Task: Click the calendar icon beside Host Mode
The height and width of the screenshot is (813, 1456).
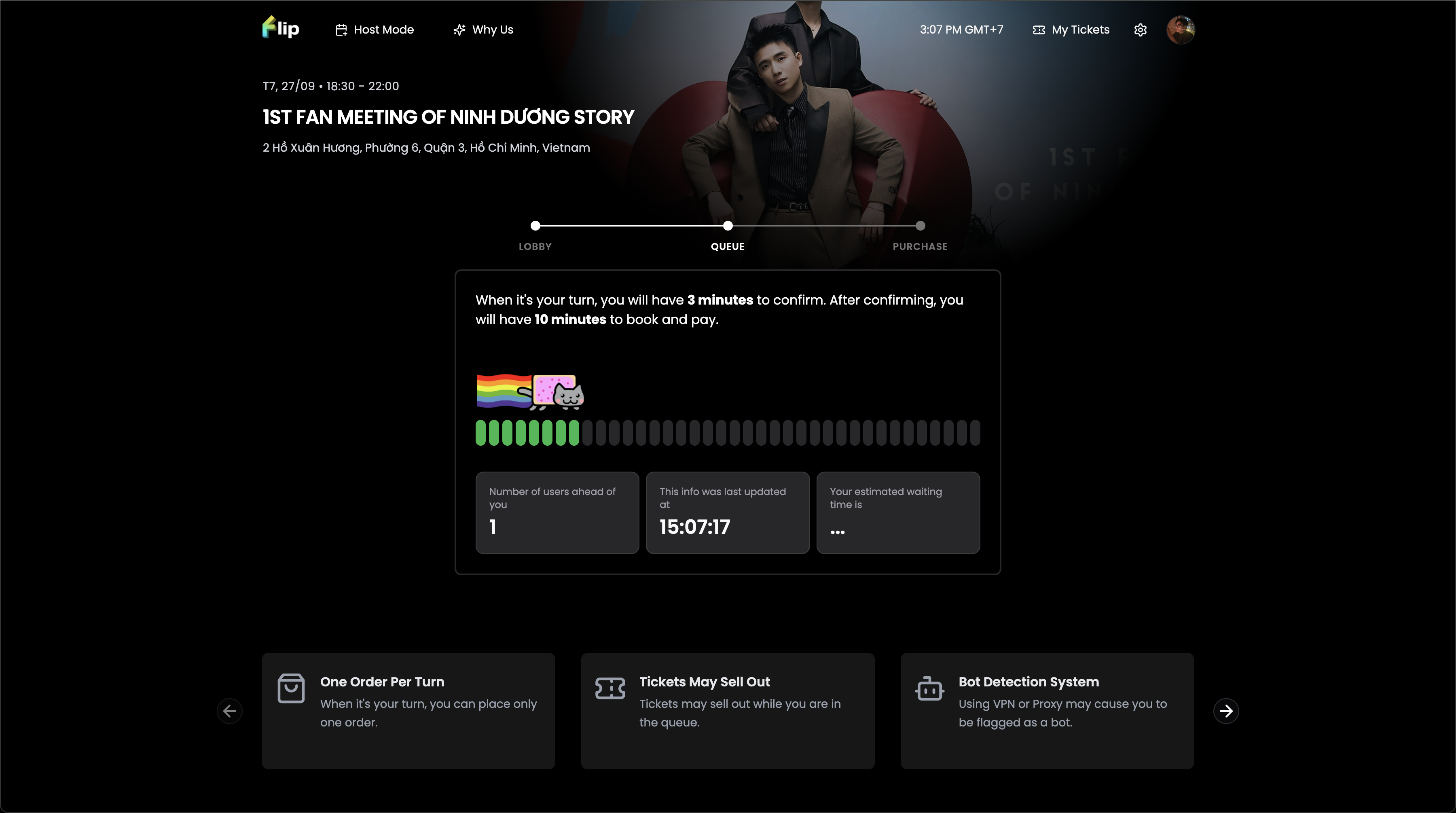Action: click(x=341, y=30)
